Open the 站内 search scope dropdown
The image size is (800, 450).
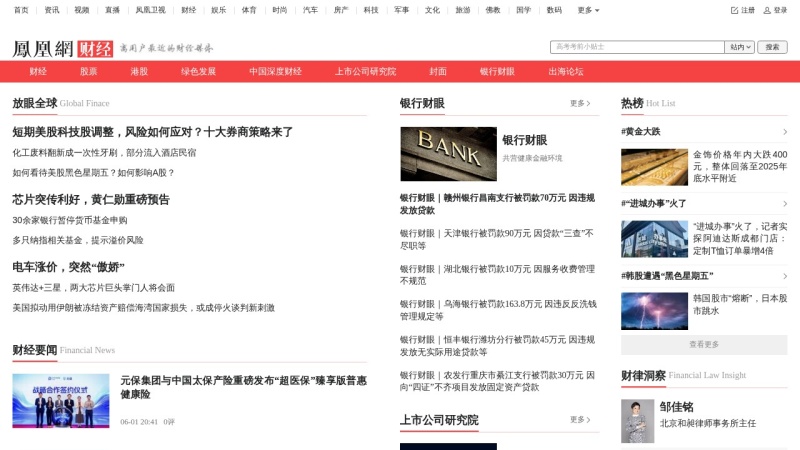739,47
